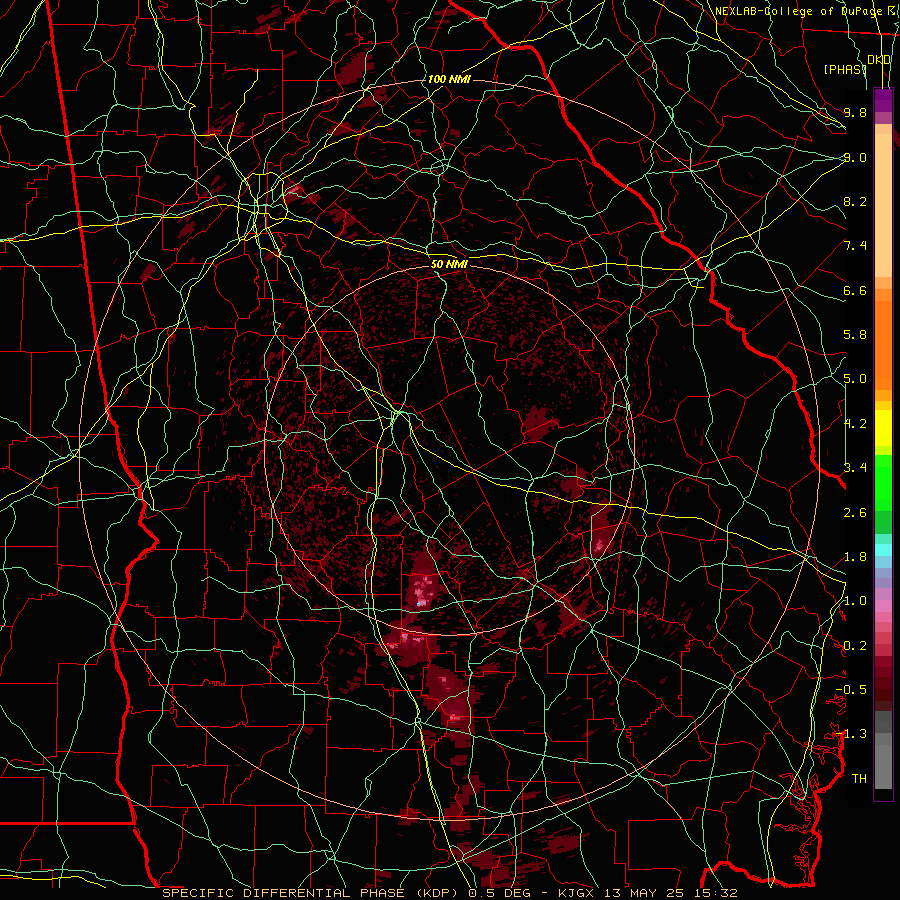Click 'SPECIFIC DIFFERENTIAL PHASE' in the bottom caption
Screen dimensions: 900x900
[284, 893]
